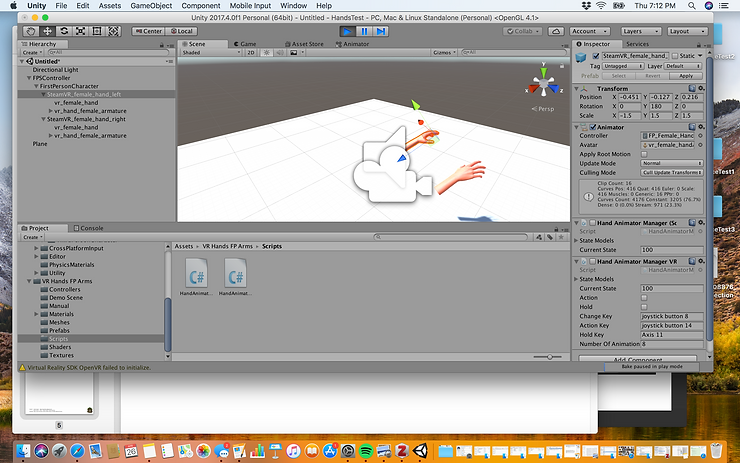The width and height of the screenshot is (740, 463).
Task: Toggle the GameObject active checkbox
Action: 596,56
